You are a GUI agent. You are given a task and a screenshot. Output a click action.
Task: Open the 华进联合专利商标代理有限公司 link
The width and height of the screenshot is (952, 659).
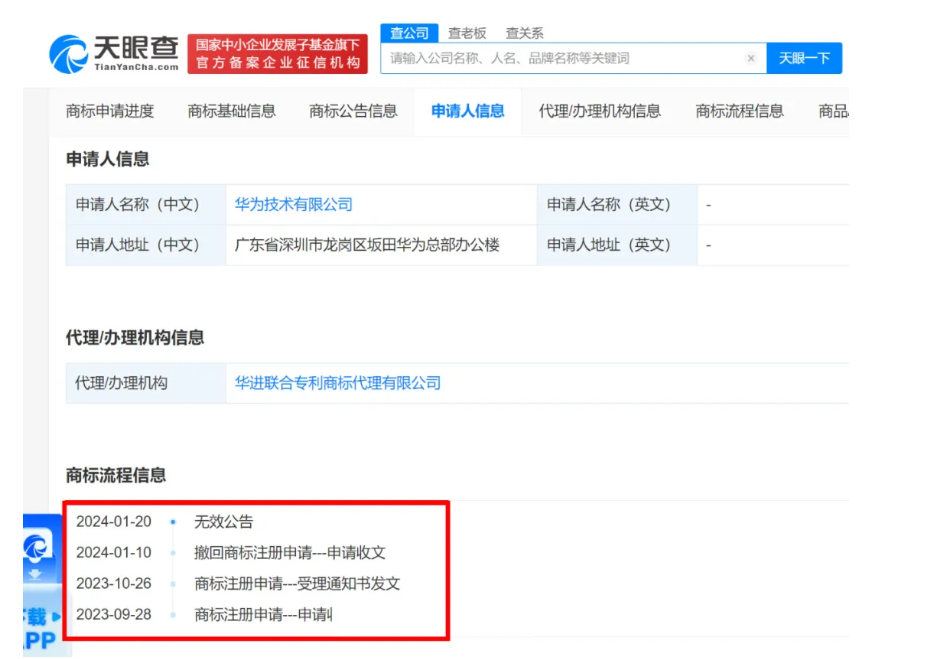click(338, 383)
